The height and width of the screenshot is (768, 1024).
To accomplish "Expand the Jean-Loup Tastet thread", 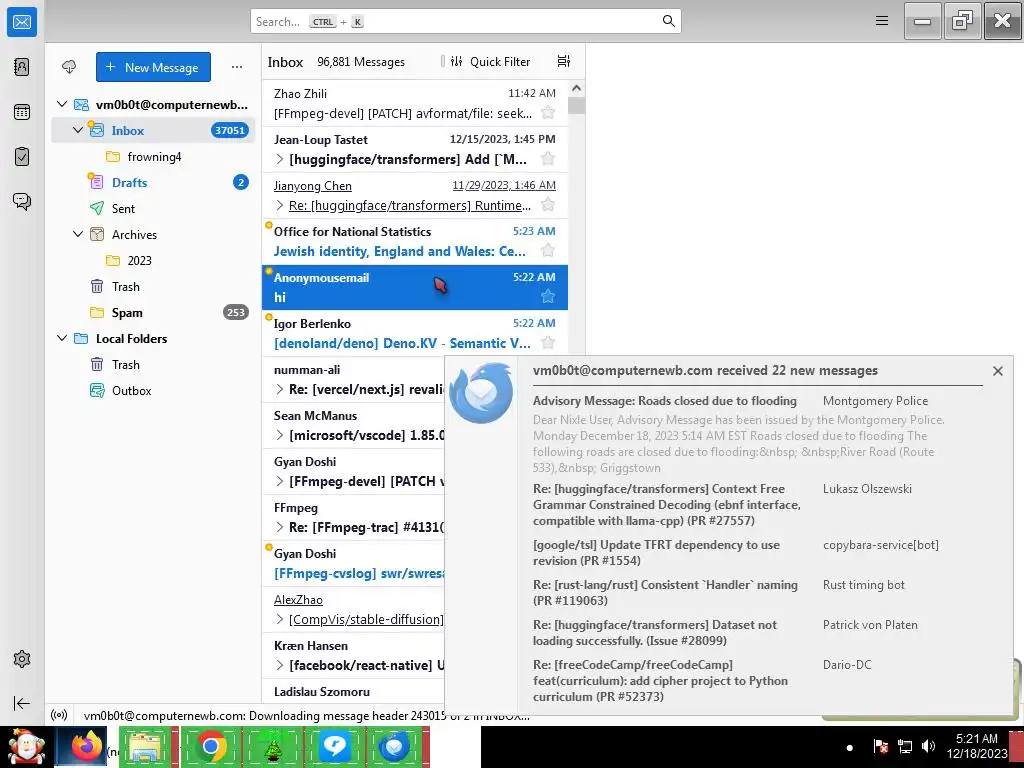I will [280, 159].
